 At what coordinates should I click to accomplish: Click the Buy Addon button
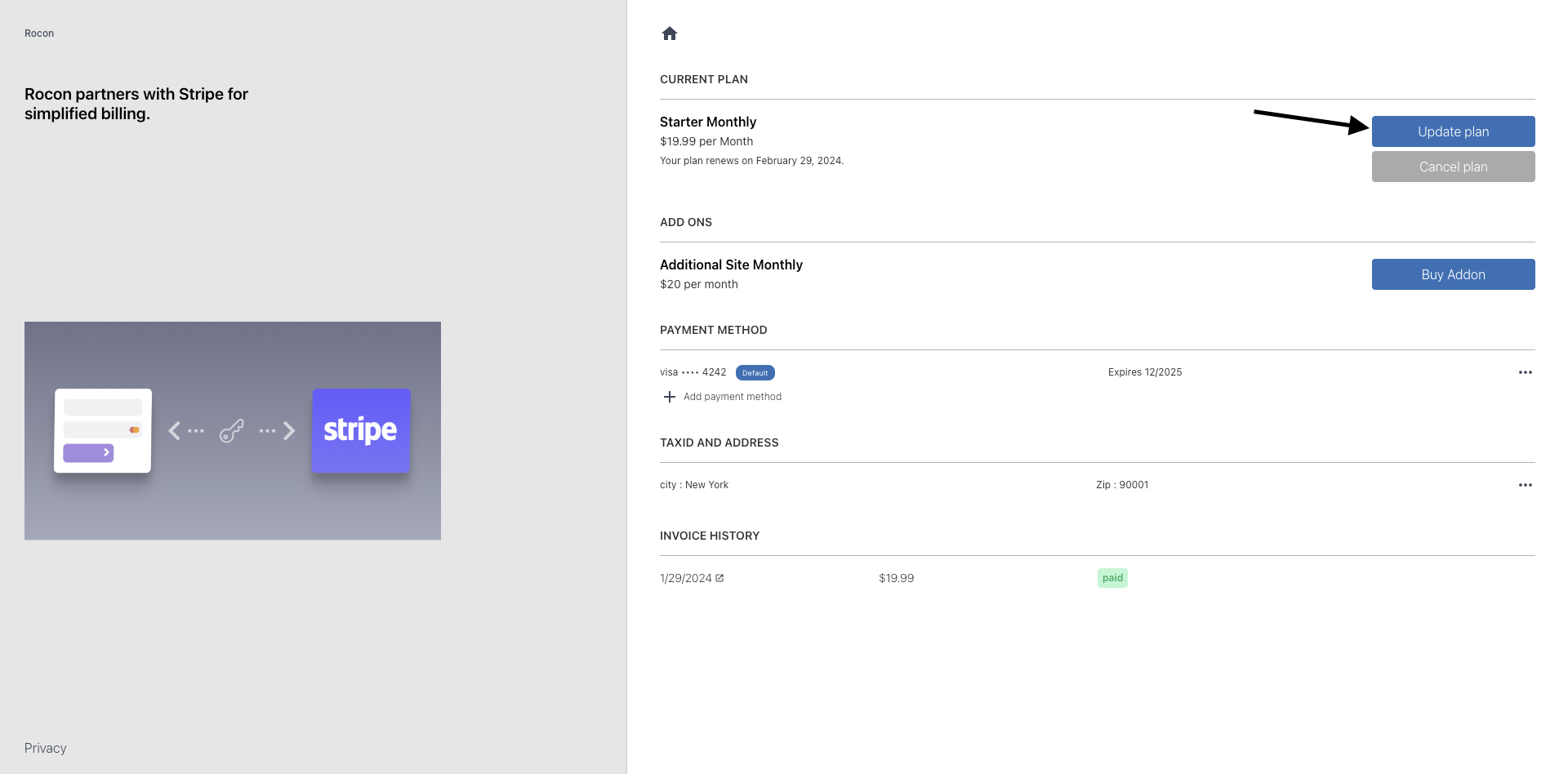tap(1453, 274)
